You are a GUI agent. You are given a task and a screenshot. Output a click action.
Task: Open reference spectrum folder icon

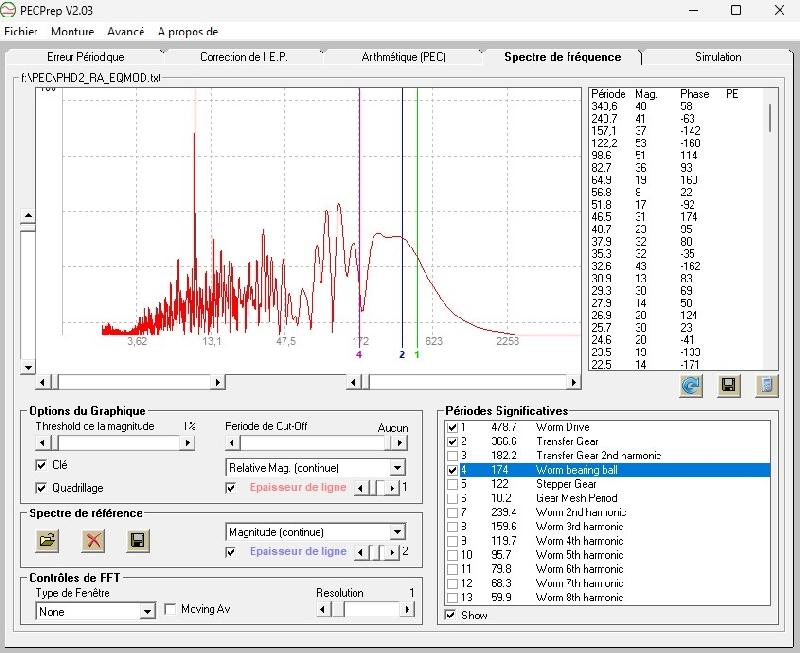[47, 540]
